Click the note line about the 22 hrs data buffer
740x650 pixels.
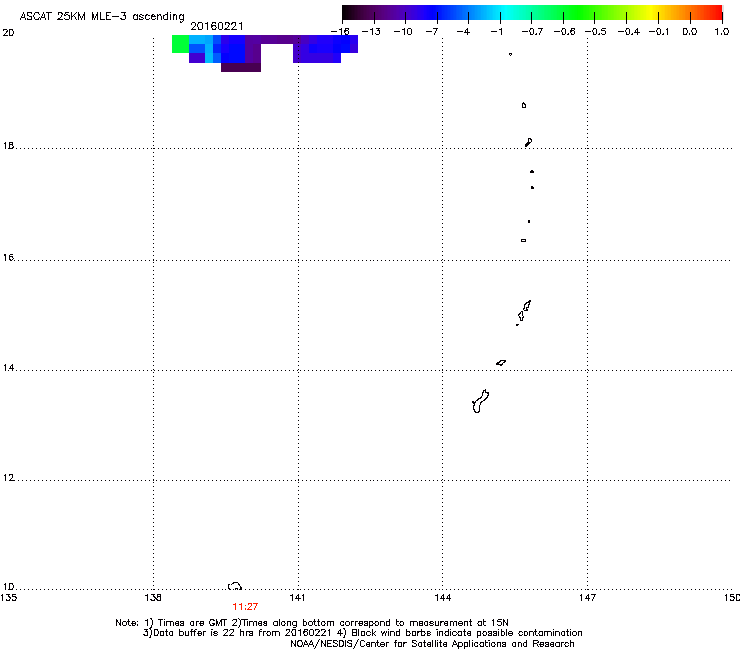(x=362, y=633)
